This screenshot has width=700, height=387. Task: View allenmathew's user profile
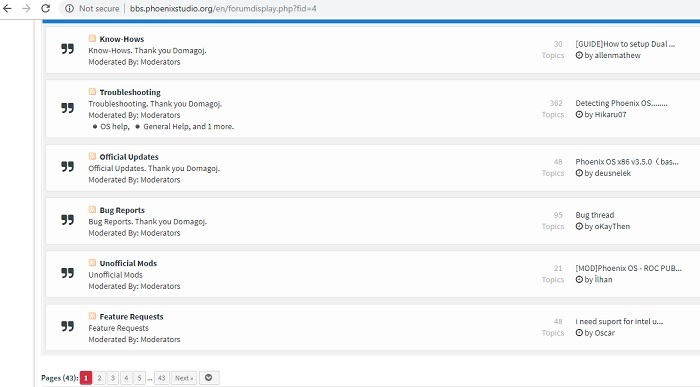pyautogui.click(x=617, y=55)
